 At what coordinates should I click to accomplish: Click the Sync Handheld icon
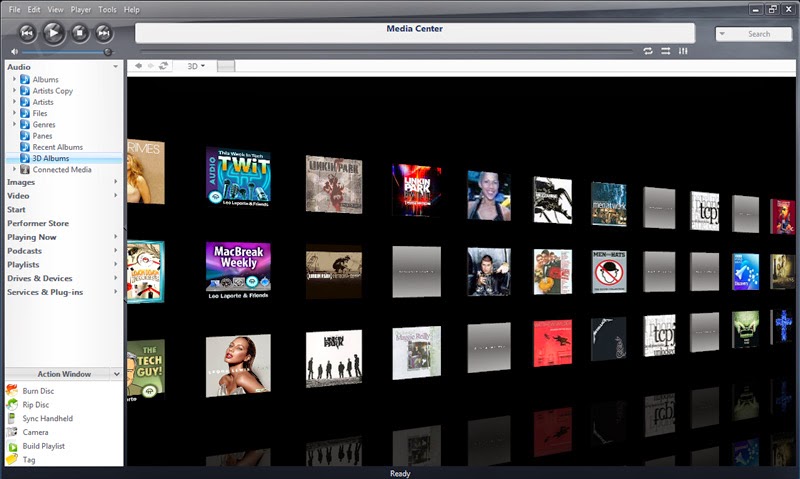click(12, 418)
